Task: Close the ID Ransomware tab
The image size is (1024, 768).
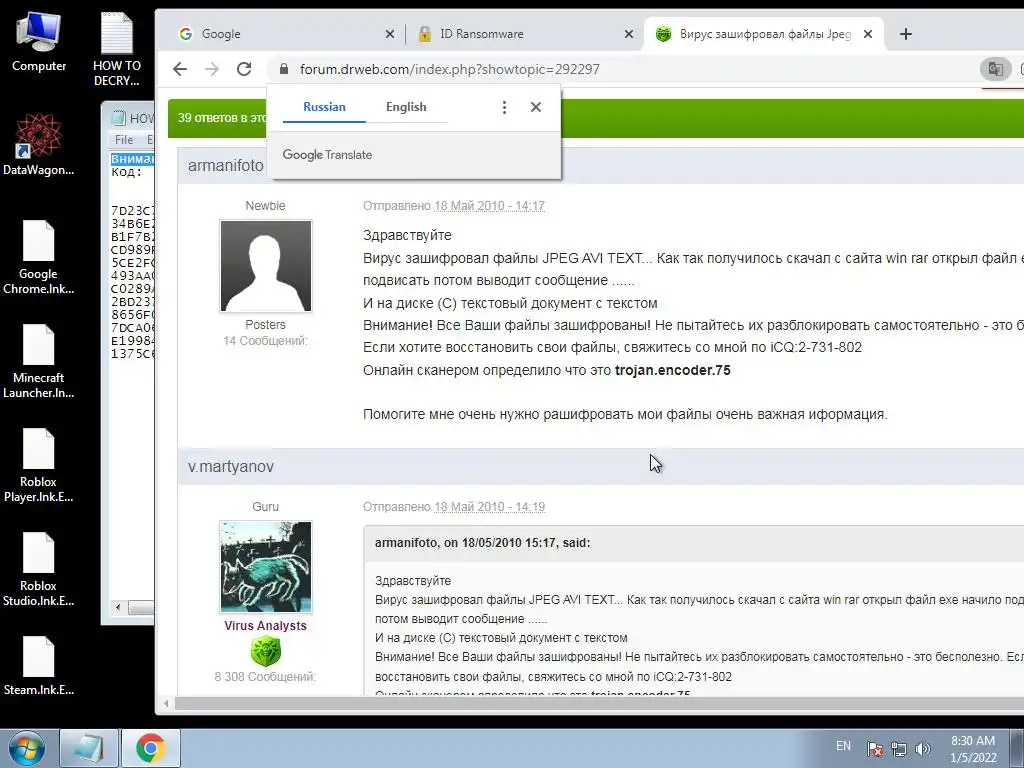Action: pos(628,34)
